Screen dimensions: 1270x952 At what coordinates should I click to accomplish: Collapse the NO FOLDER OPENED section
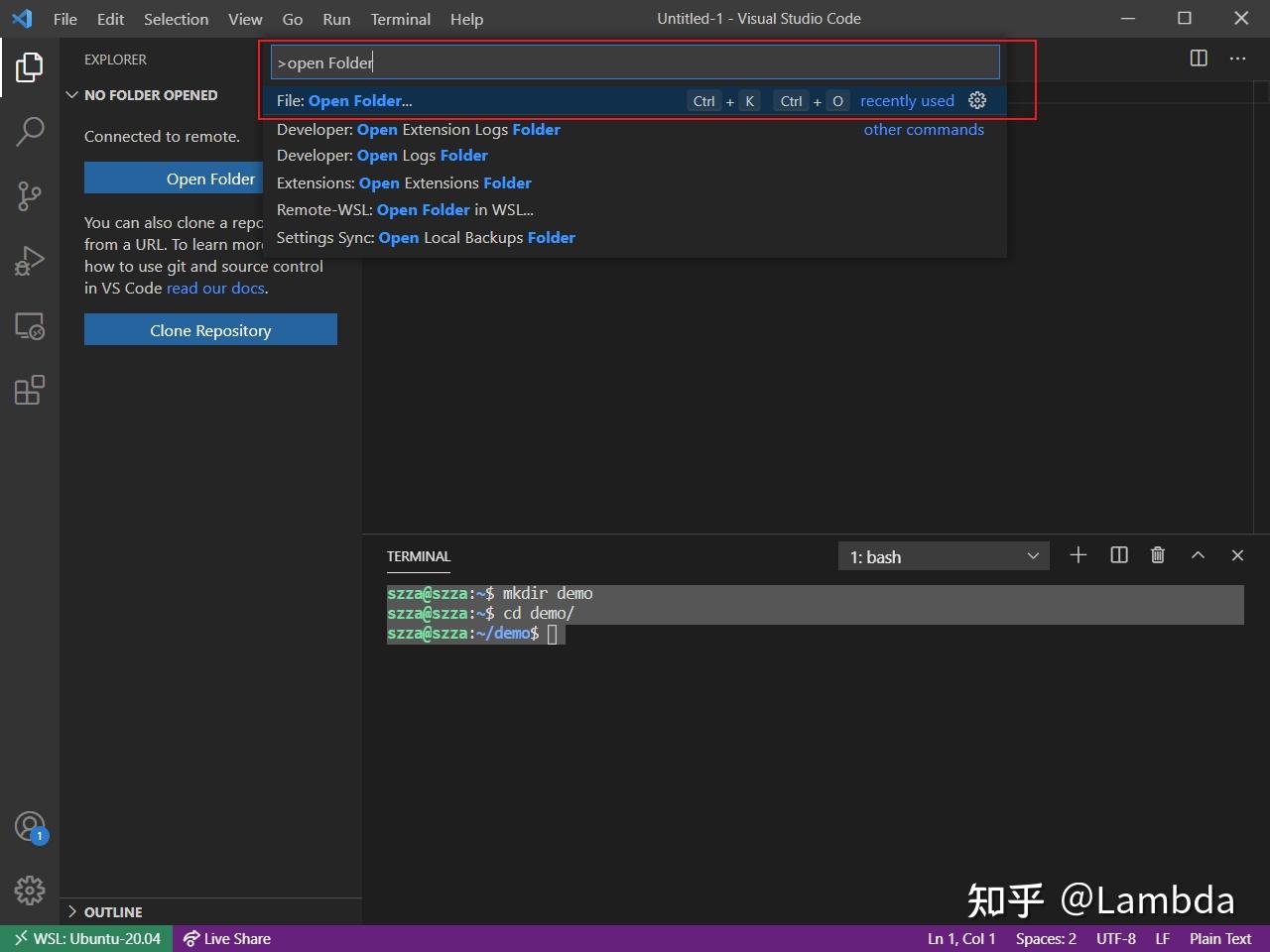pyautogui.click(x=72, y=94)
